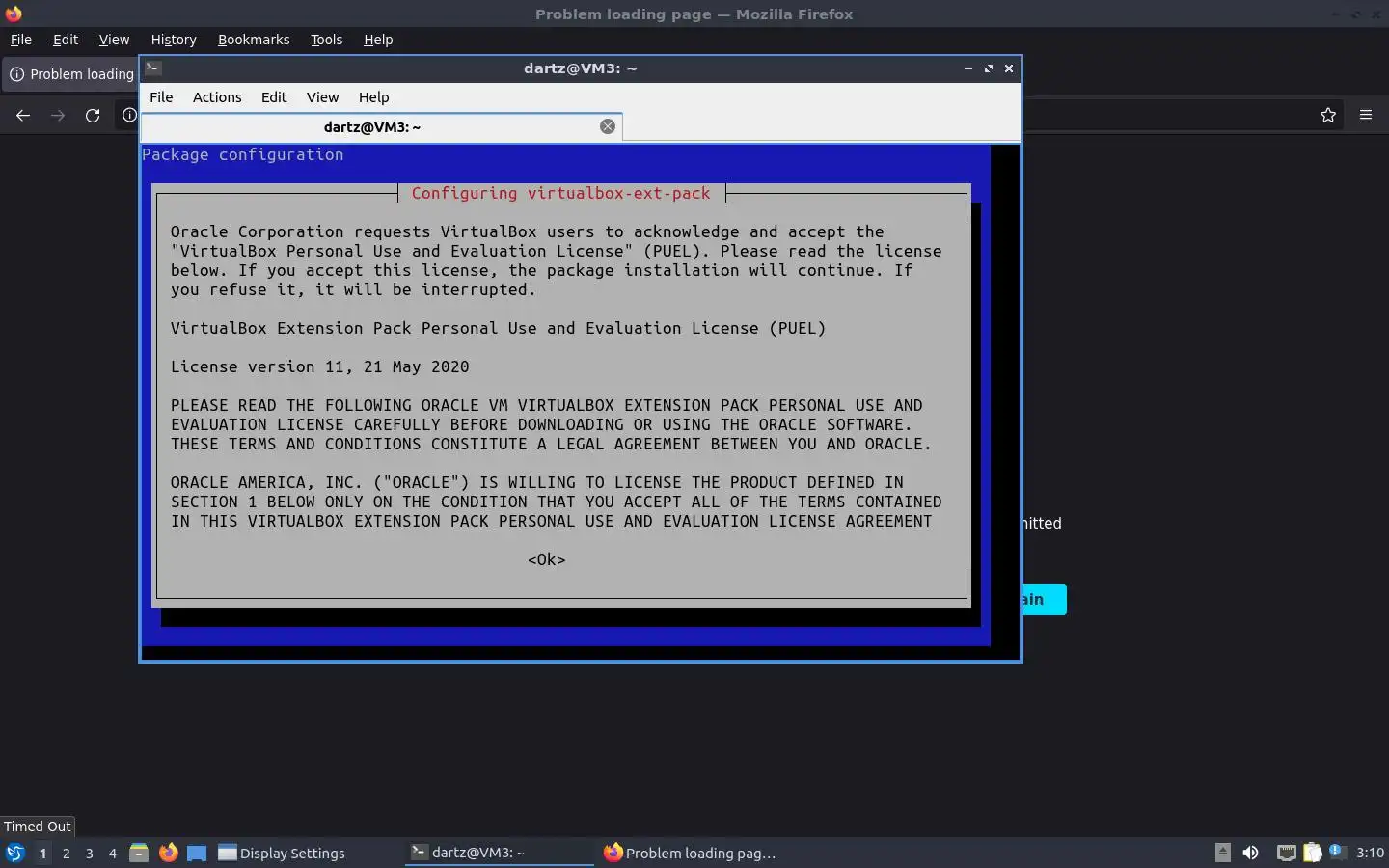Open Firefox Help menu

[x=378, y=40]
